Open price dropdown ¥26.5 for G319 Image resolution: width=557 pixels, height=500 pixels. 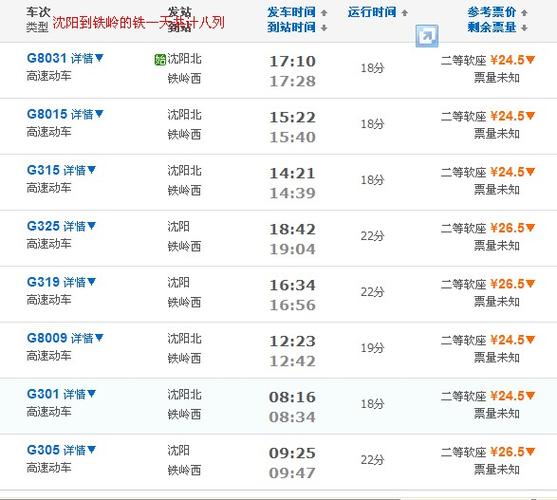tap(513, 284)
